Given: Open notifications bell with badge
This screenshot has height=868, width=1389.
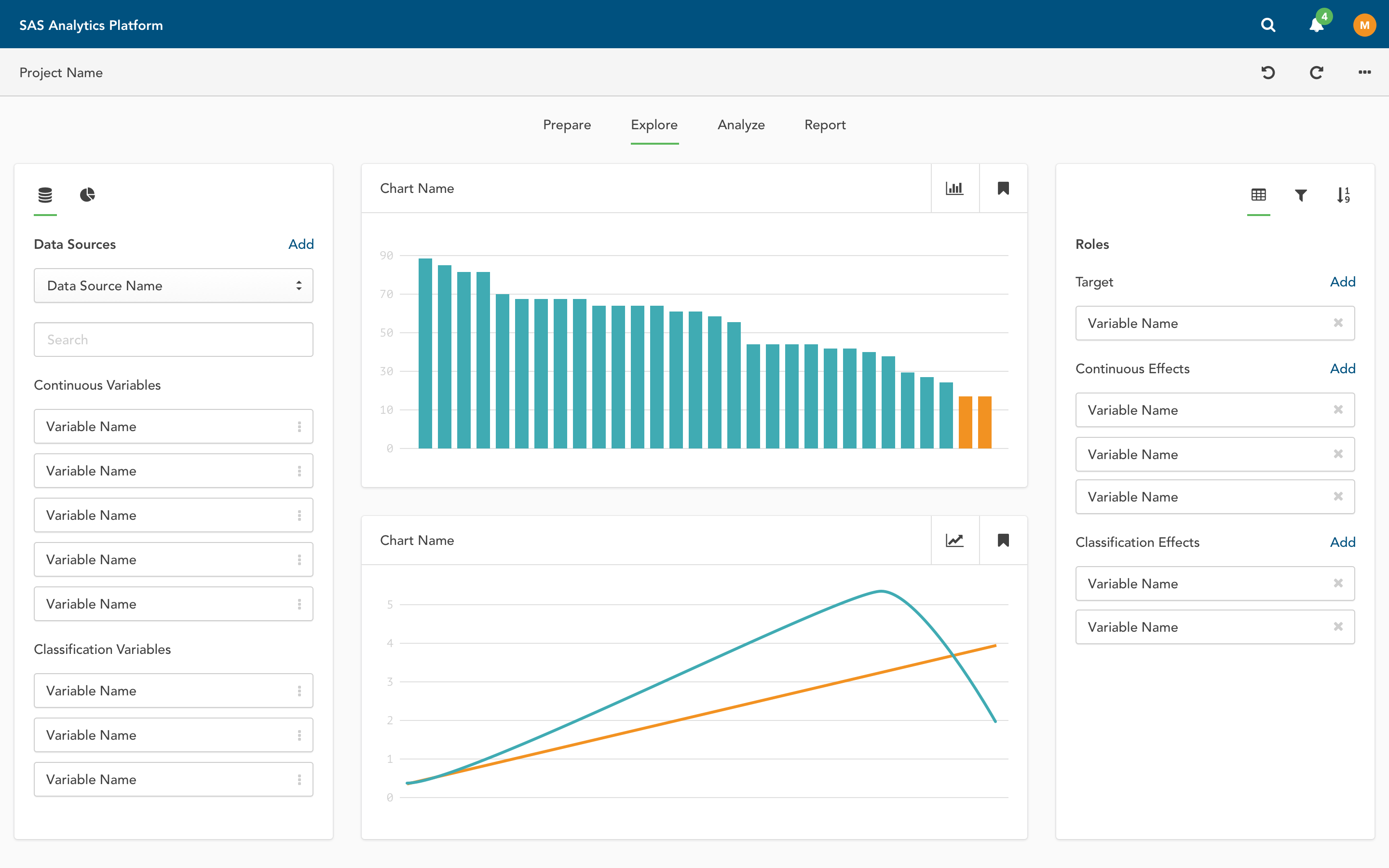Looking at the screenshot, I should pyautogui.click(x=1317, y=25).
